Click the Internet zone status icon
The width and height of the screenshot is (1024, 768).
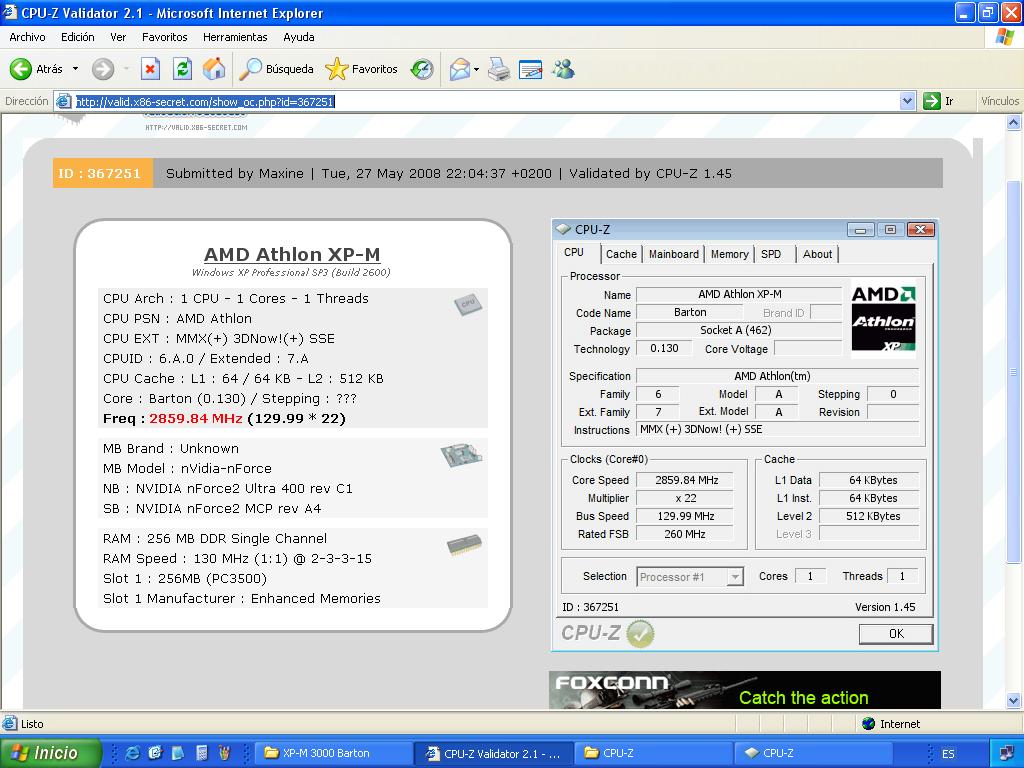coord(868,724)
